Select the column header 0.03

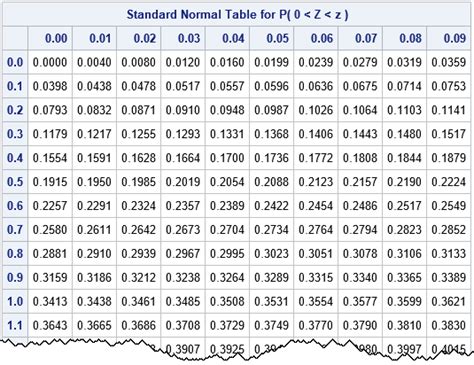[x=183, y=38]
